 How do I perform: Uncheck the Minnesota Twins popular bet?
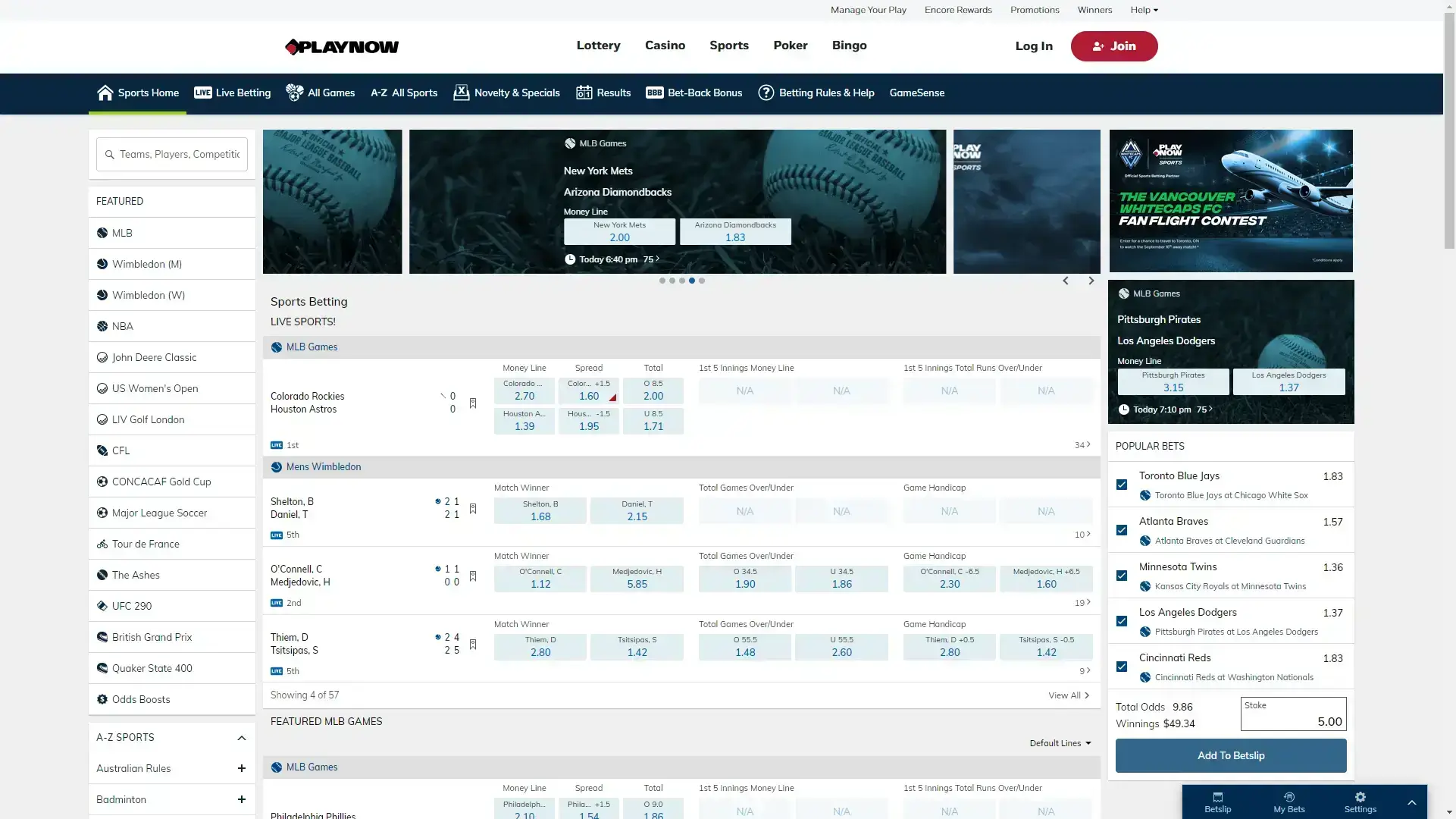pos(1122,576)
